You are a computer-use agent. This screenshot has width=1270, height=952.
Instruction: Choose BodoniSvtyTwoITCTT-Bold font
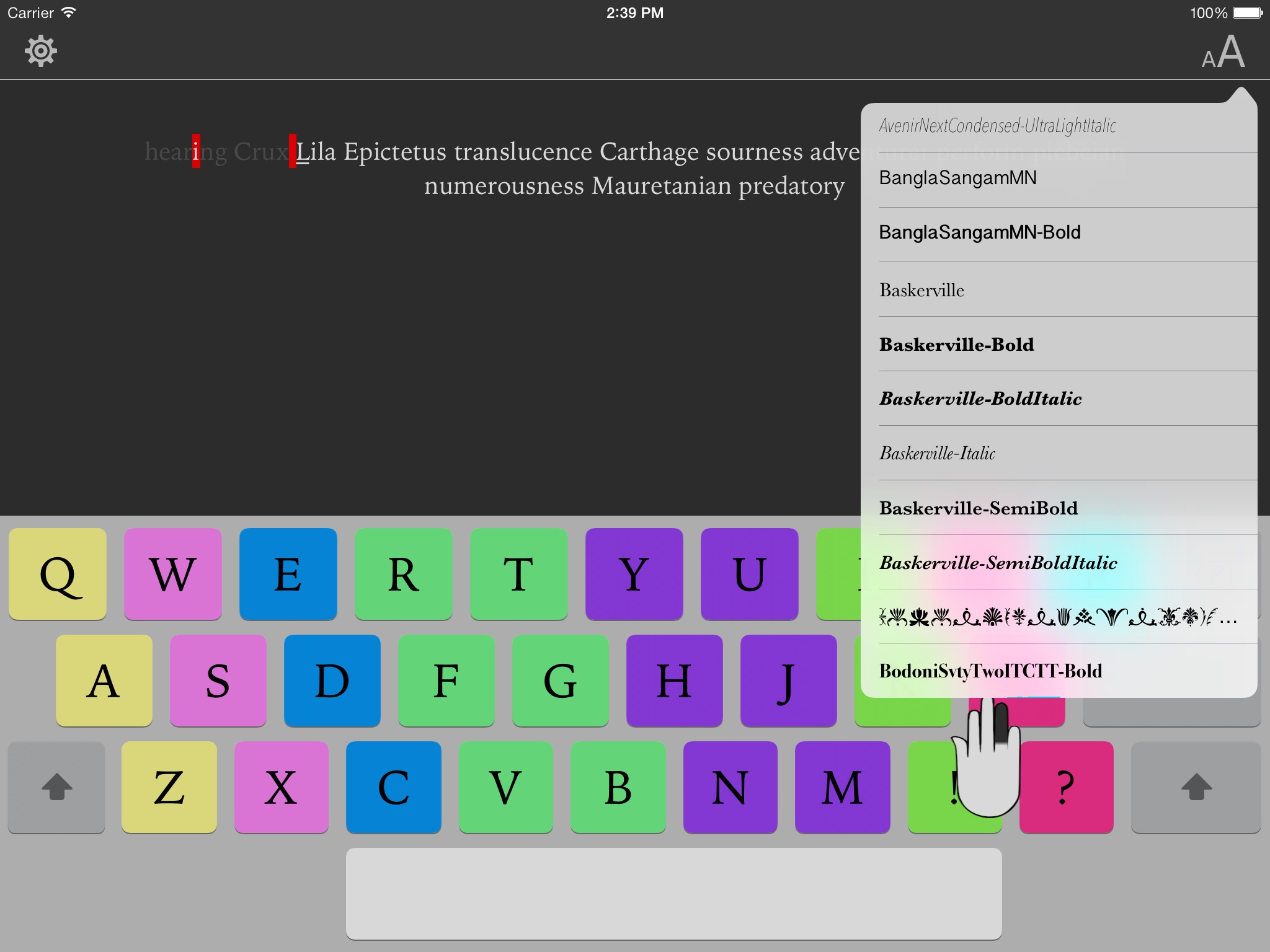tap(1059, 671)
